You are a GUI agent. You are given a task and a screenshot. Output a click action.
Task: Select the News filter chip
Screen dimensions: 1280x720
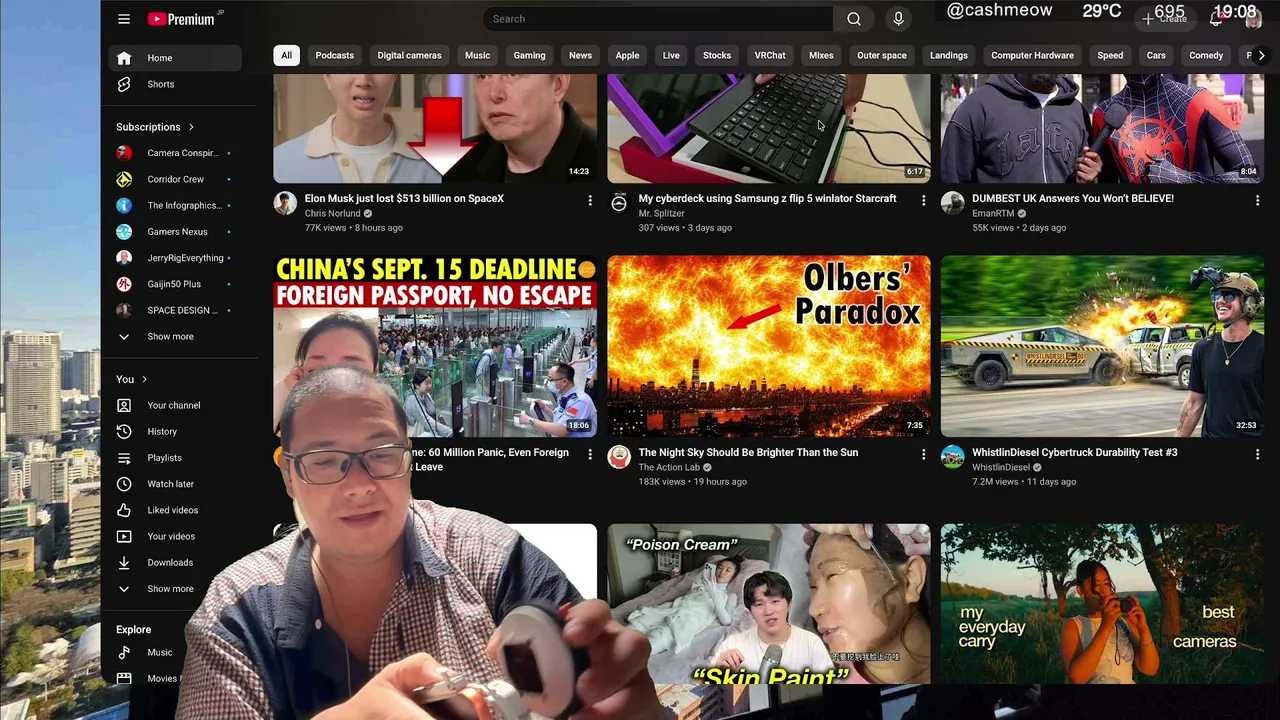(580, 55)
